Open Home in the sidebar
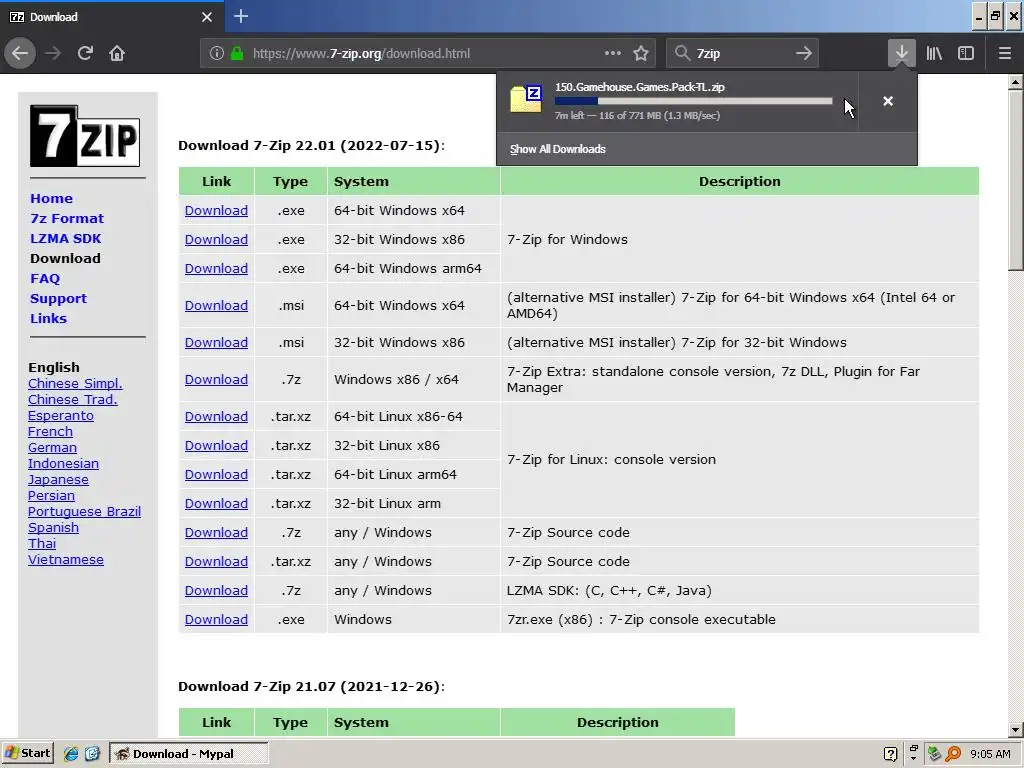This screenshot has width=1024, height=768. (x=52, y=199)
